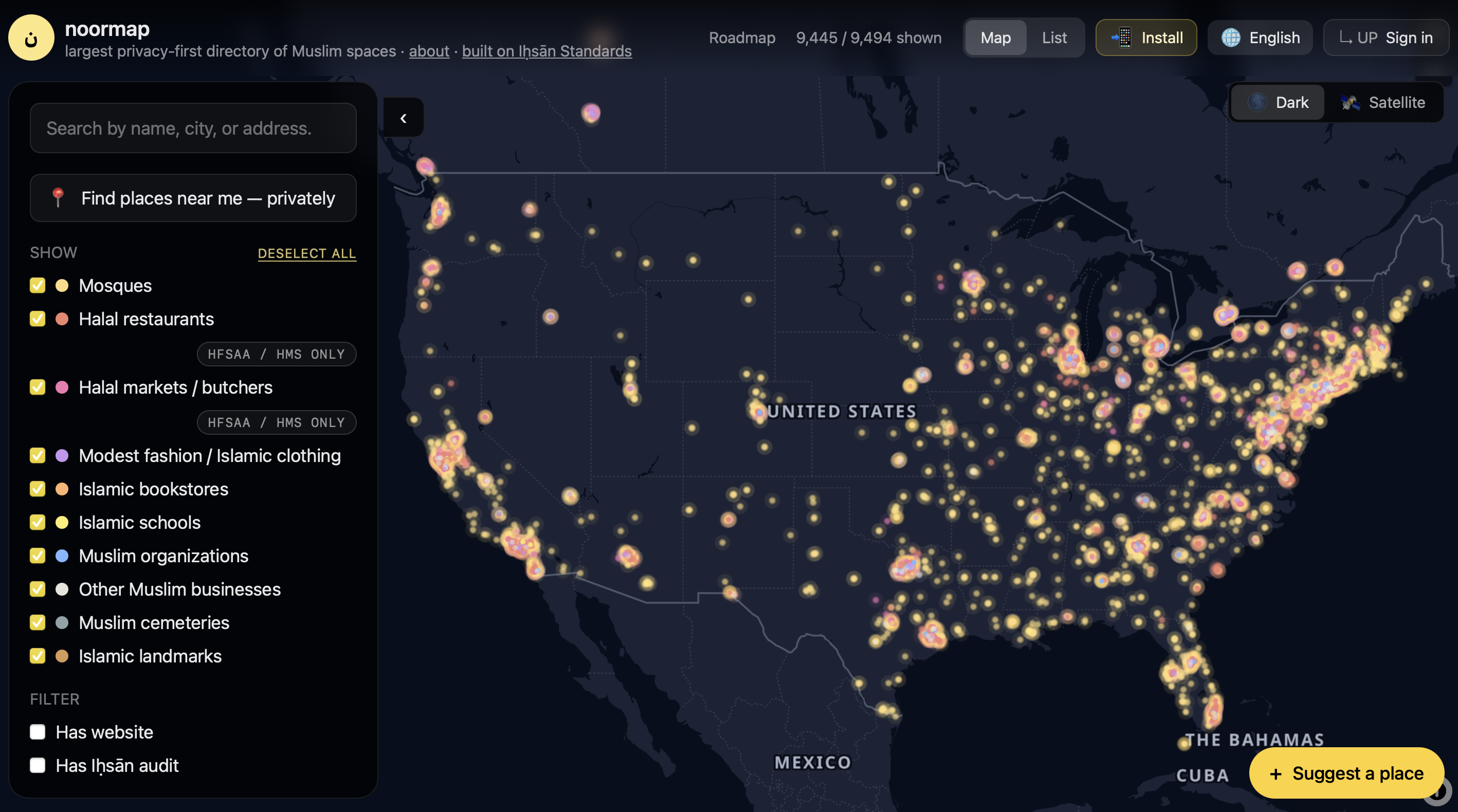
Task: Click the purple Modest fashion color dot
Action: click(62, 455)
